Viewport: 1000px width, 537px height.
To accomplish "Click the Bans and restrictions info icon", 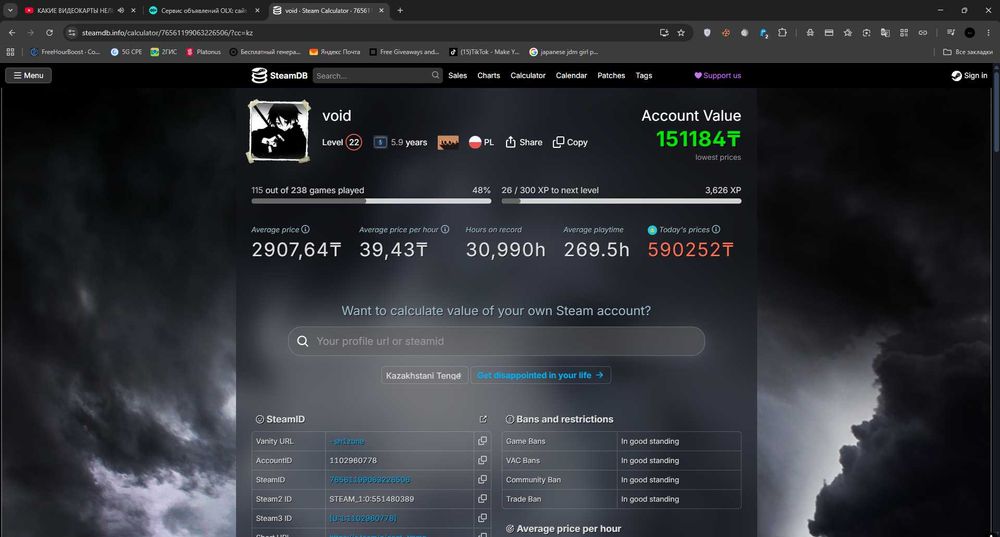I will click(x=510, y=419).
